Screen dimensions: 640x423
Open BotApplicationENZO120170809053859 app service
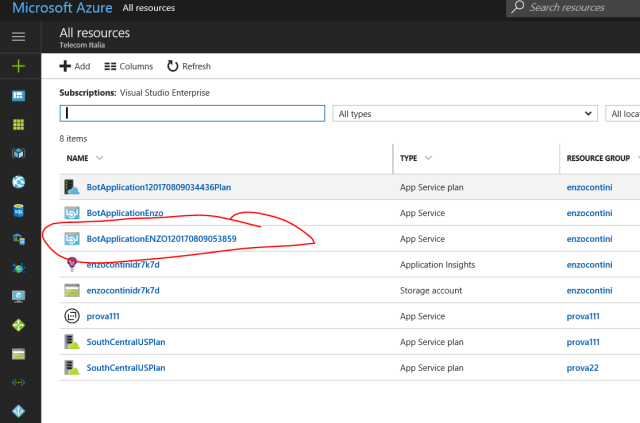click(161, 239)
